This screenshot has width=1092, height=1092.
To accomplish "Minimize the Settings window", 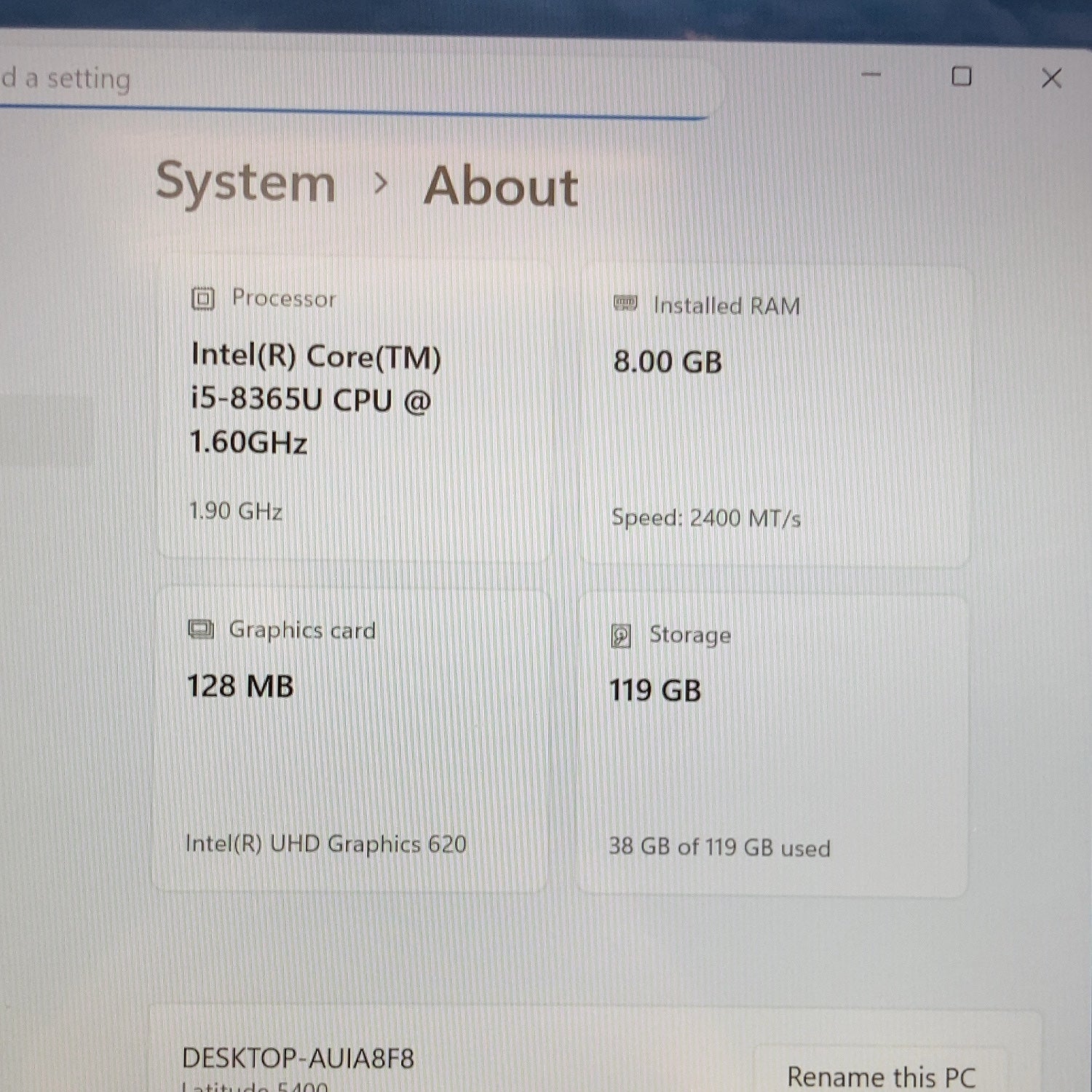I will point(871,74).
